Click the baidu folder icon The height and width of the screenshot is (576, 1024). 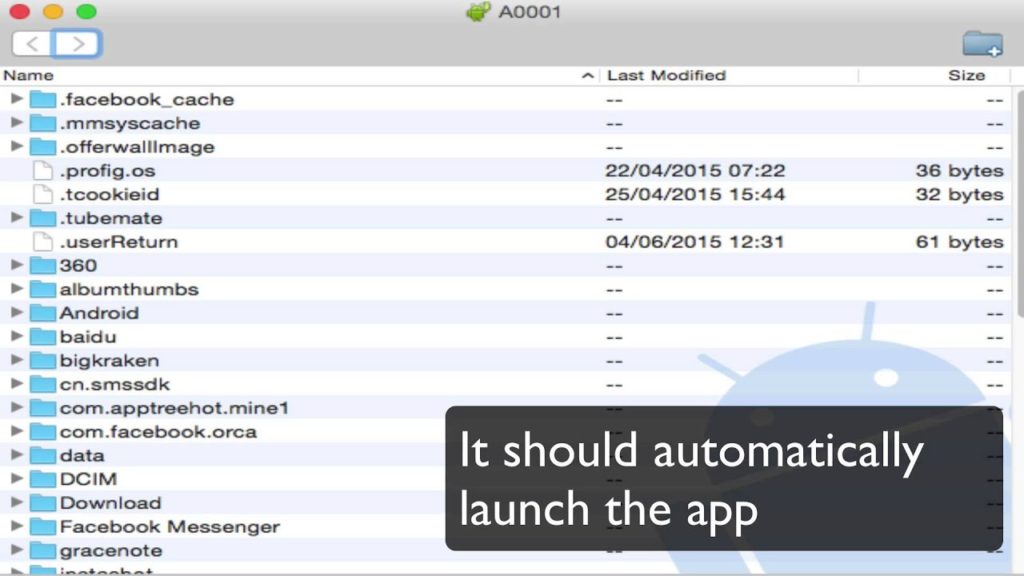pyautogui.click(x=42, y=336)
